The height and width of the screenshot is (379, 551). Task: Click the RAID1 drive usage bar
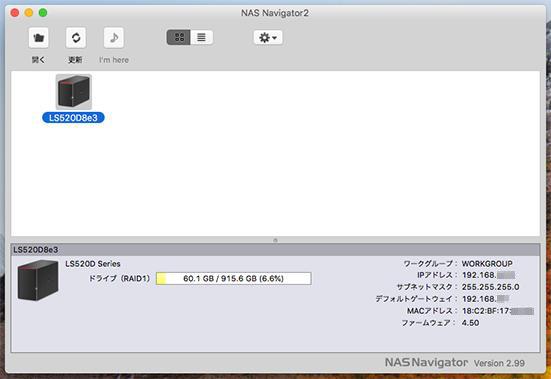point(234,279)
